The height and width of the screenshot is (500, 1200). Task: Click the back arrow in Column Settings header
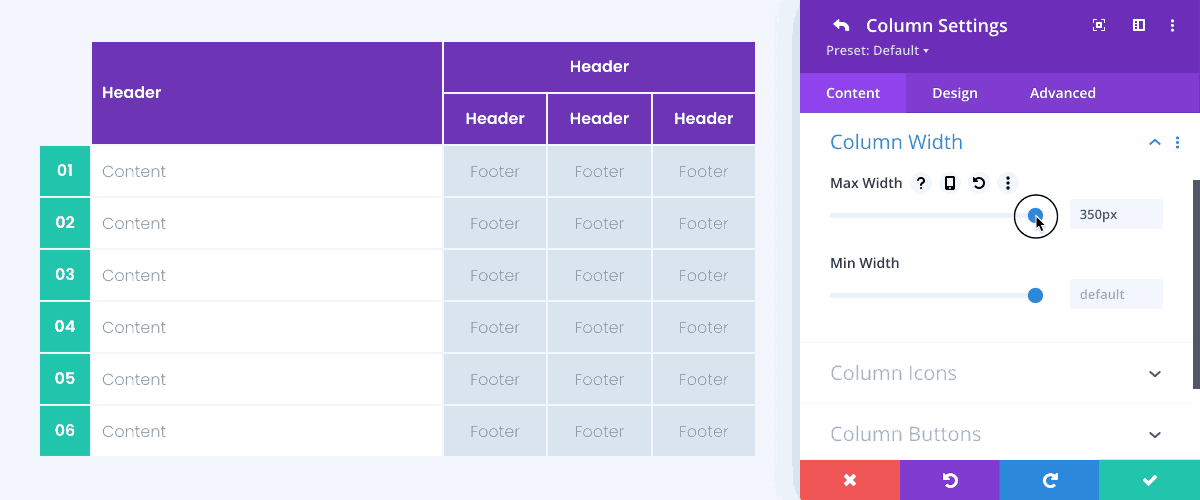click(841, 26)
